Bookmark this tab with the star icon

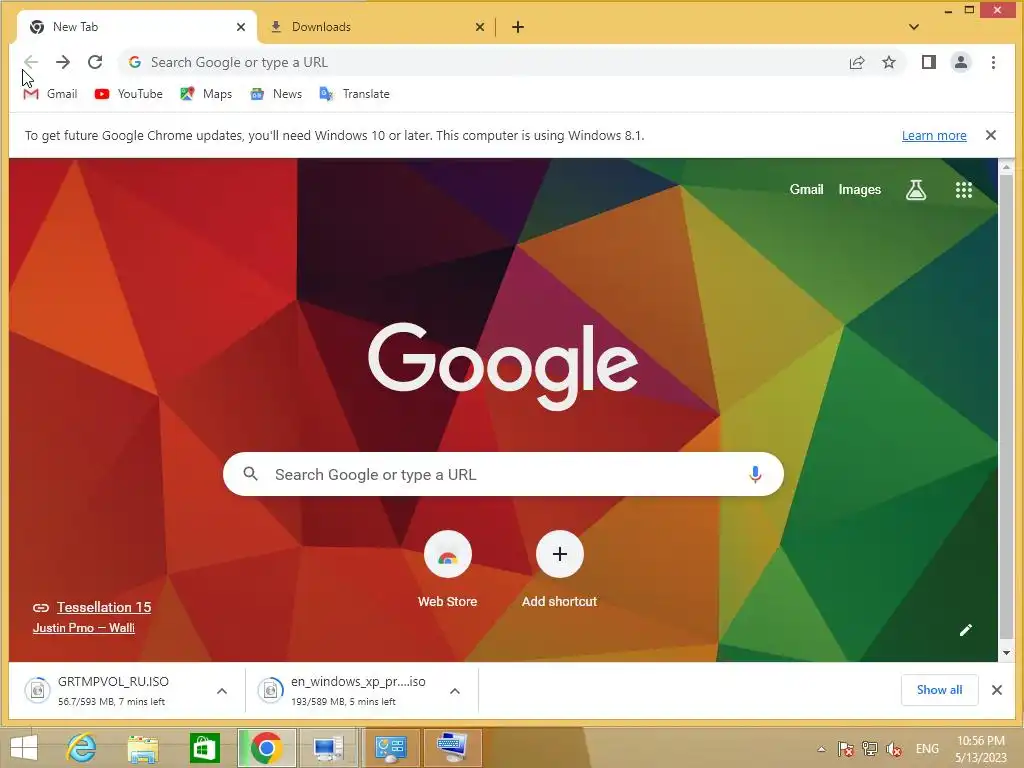889,62
